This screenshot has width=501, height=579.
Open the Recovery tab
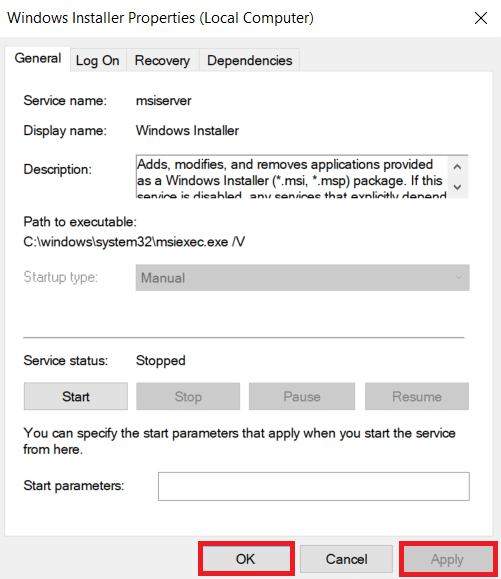[162, 60]
